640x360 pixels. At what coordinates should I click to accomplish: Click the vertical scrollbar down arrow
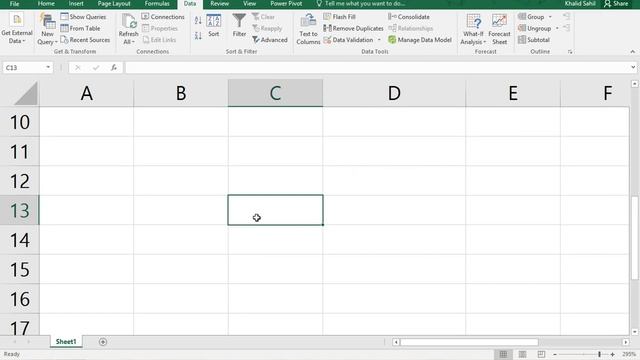tap(634, 332)
